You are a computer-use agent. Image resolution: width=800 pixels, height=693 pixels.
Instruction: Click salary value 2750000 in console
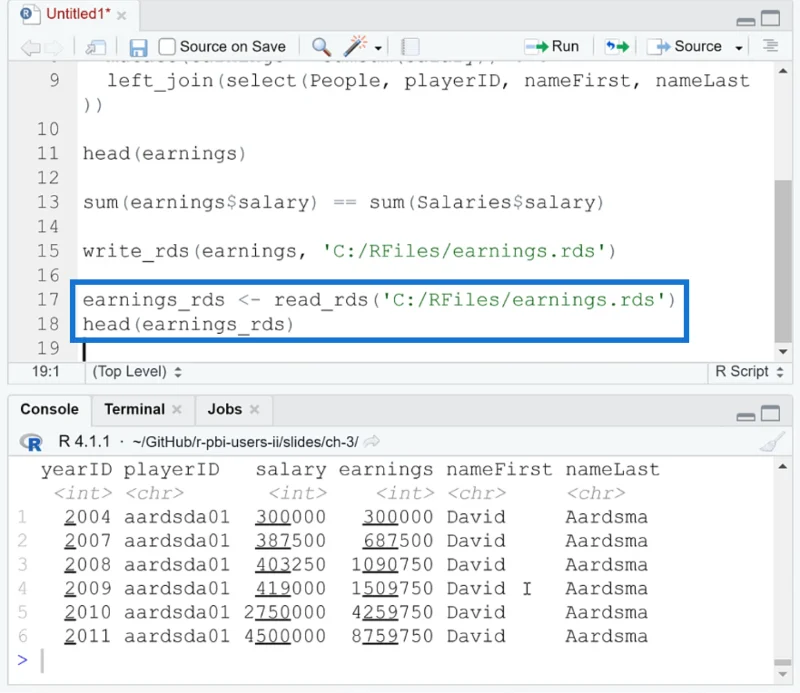point(285,612)
